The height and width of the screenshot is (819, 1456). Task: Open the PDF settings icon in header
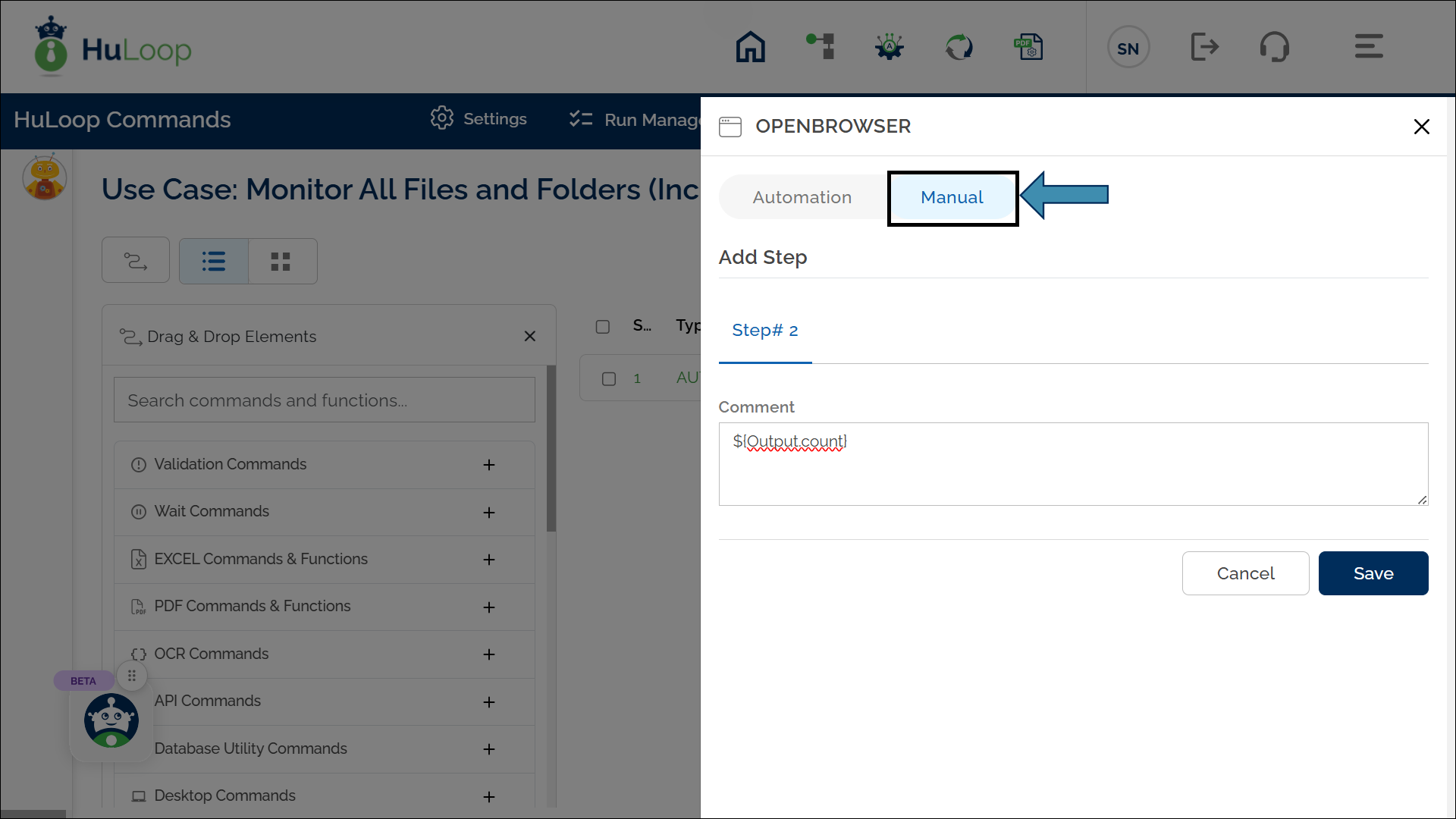(x=1028, y=46)
